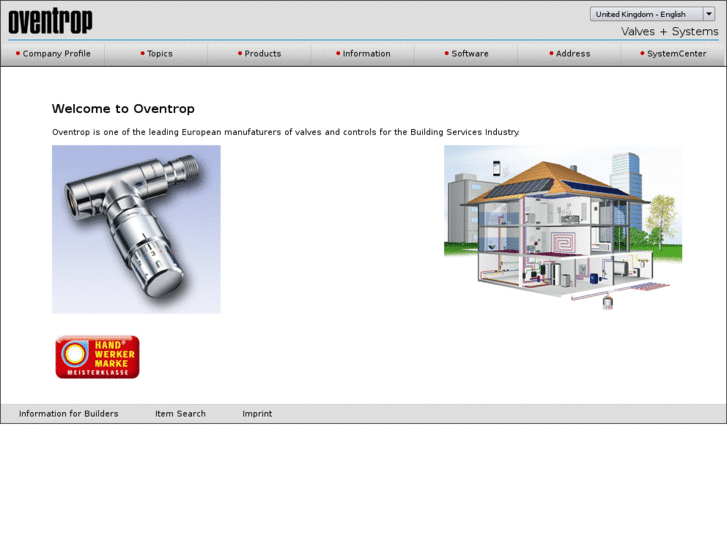This screenshot has height=545, width=727.
Task: Click the Oventrop logo
Action: coord(50,21)
